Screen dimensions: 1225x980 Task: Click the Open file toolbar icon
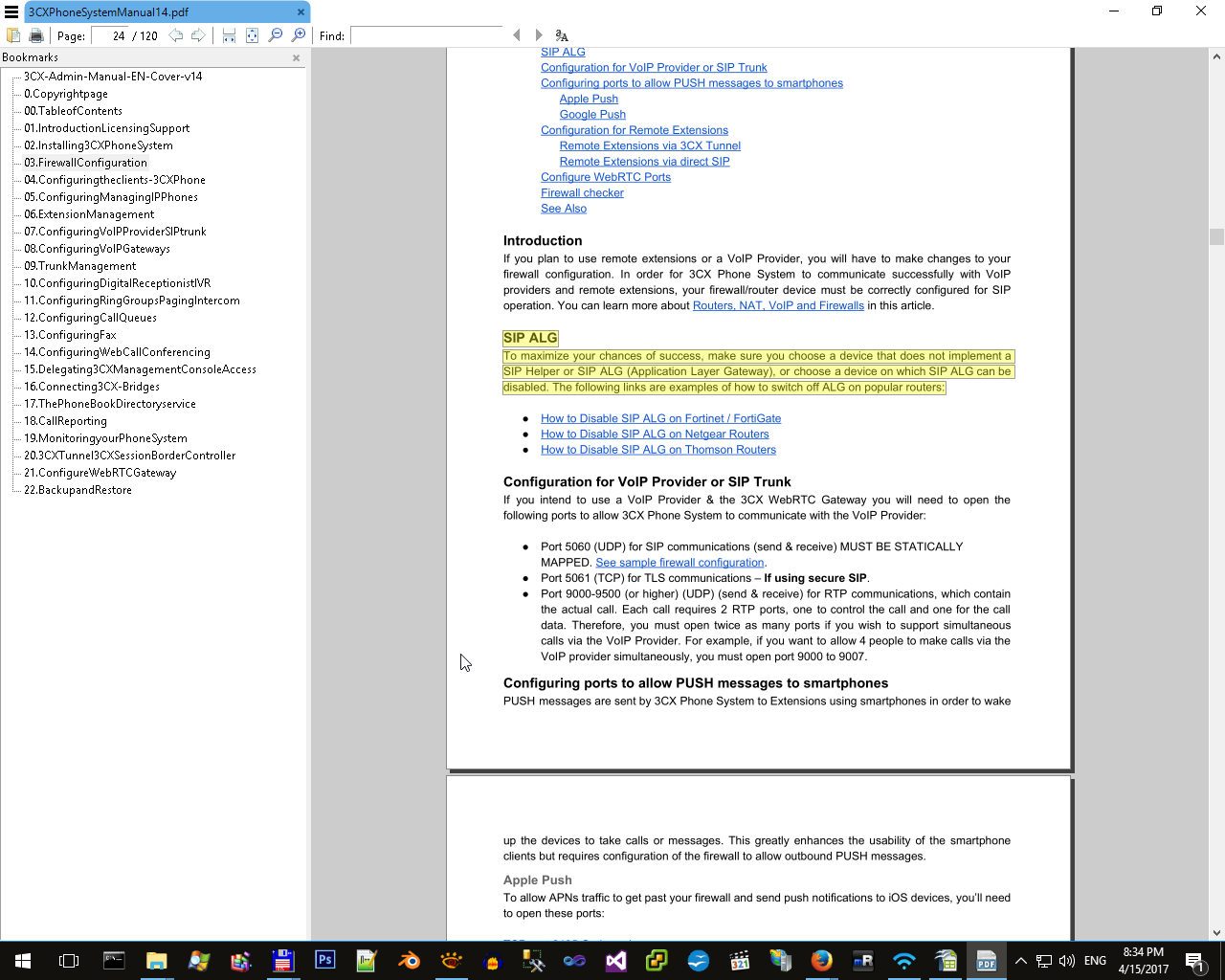(x=13, y=35)
